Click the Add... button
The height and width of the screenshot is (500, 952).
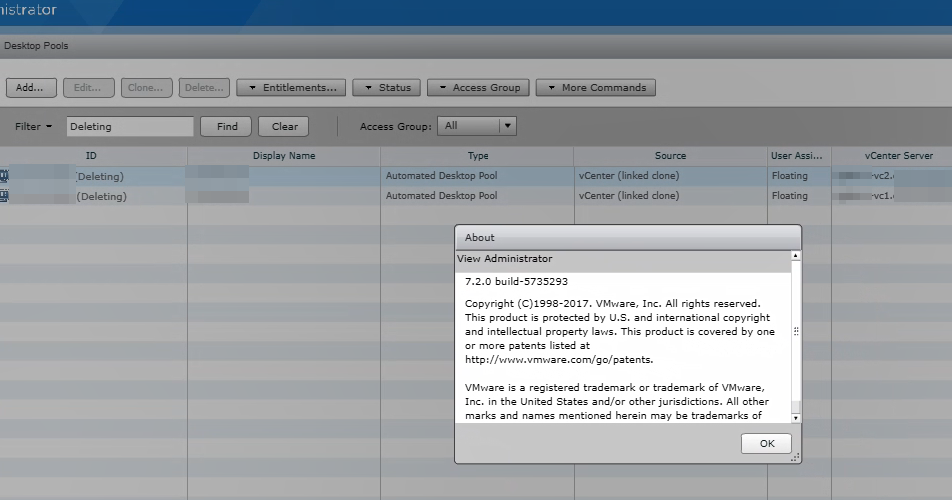click(30, 88)
